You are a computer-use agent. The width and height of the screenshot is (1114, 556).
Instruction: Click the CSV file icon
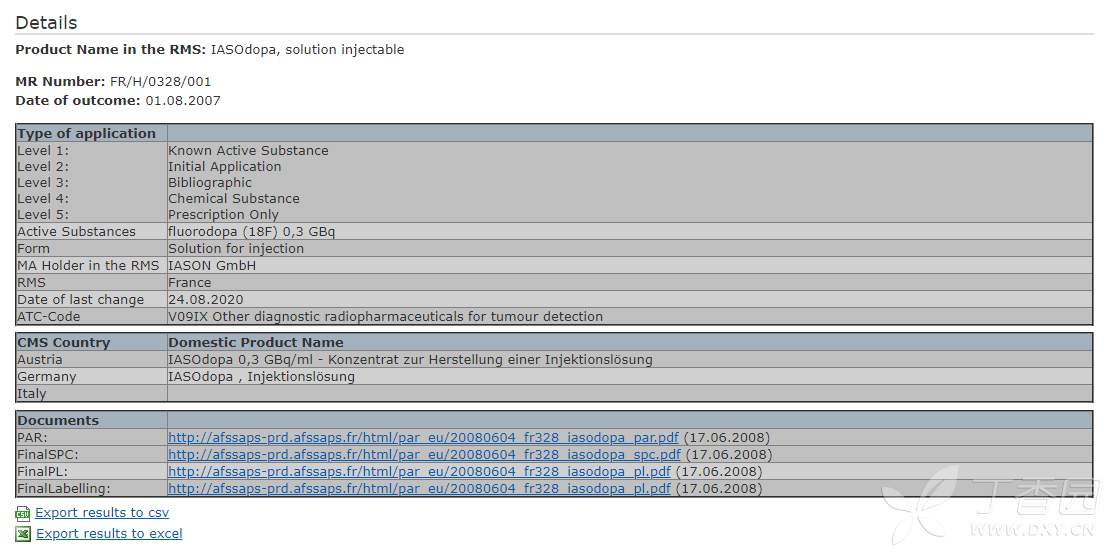(23, 513)
